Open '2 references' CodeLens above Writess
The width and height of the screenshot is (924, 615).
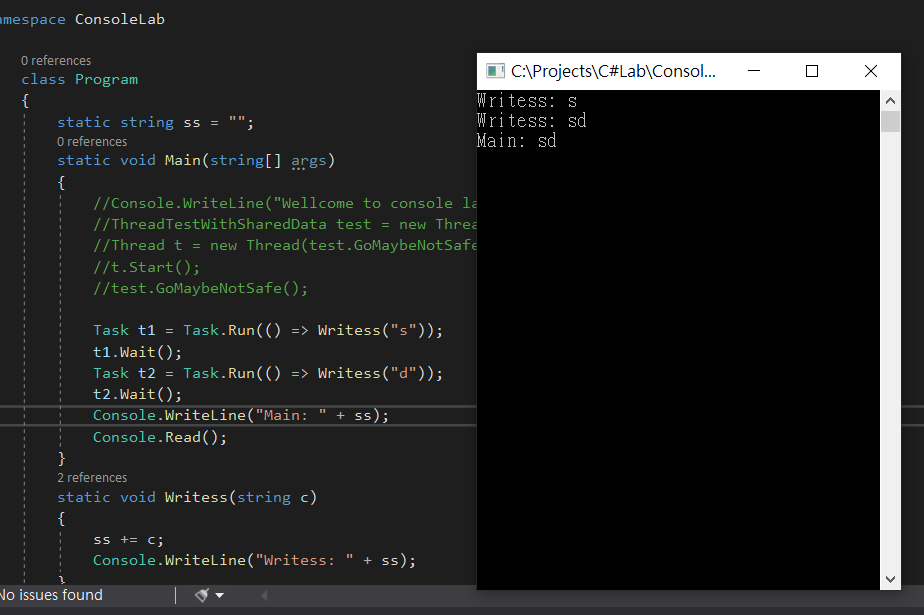tap(92, 477)
